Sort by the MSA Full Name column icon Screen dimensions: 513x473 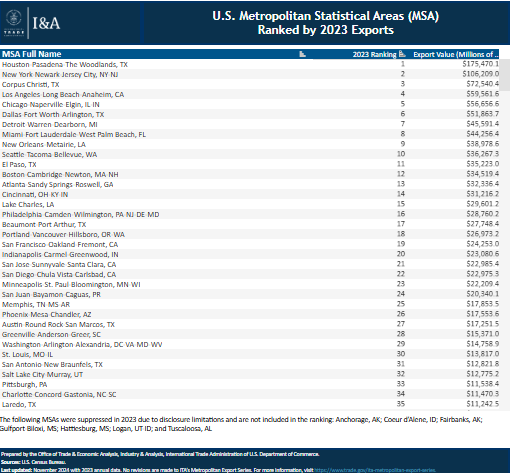pyautogui.click(x=302, y=54)
